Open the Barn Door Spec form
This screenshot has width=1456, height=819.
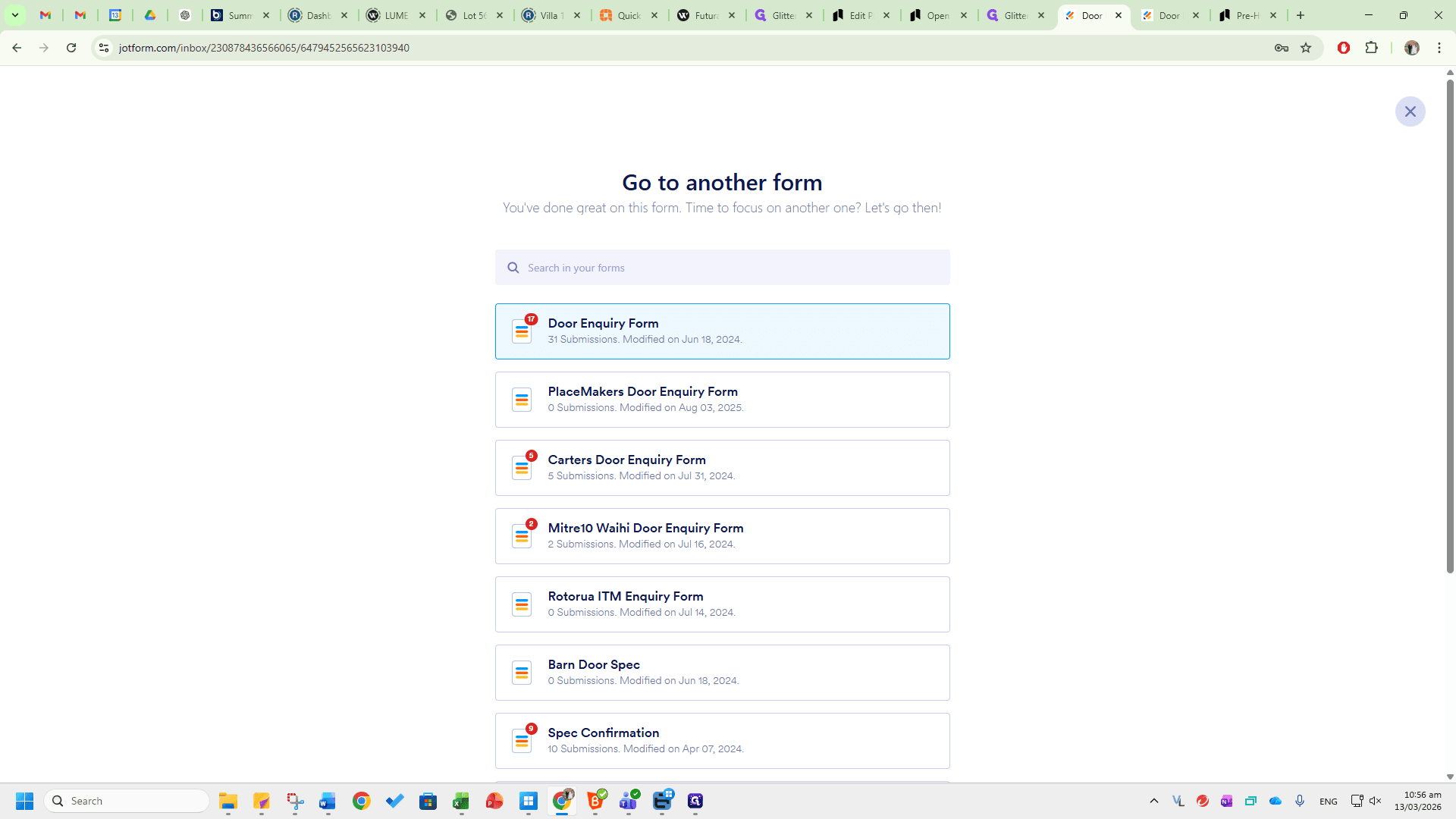(722, 673)
